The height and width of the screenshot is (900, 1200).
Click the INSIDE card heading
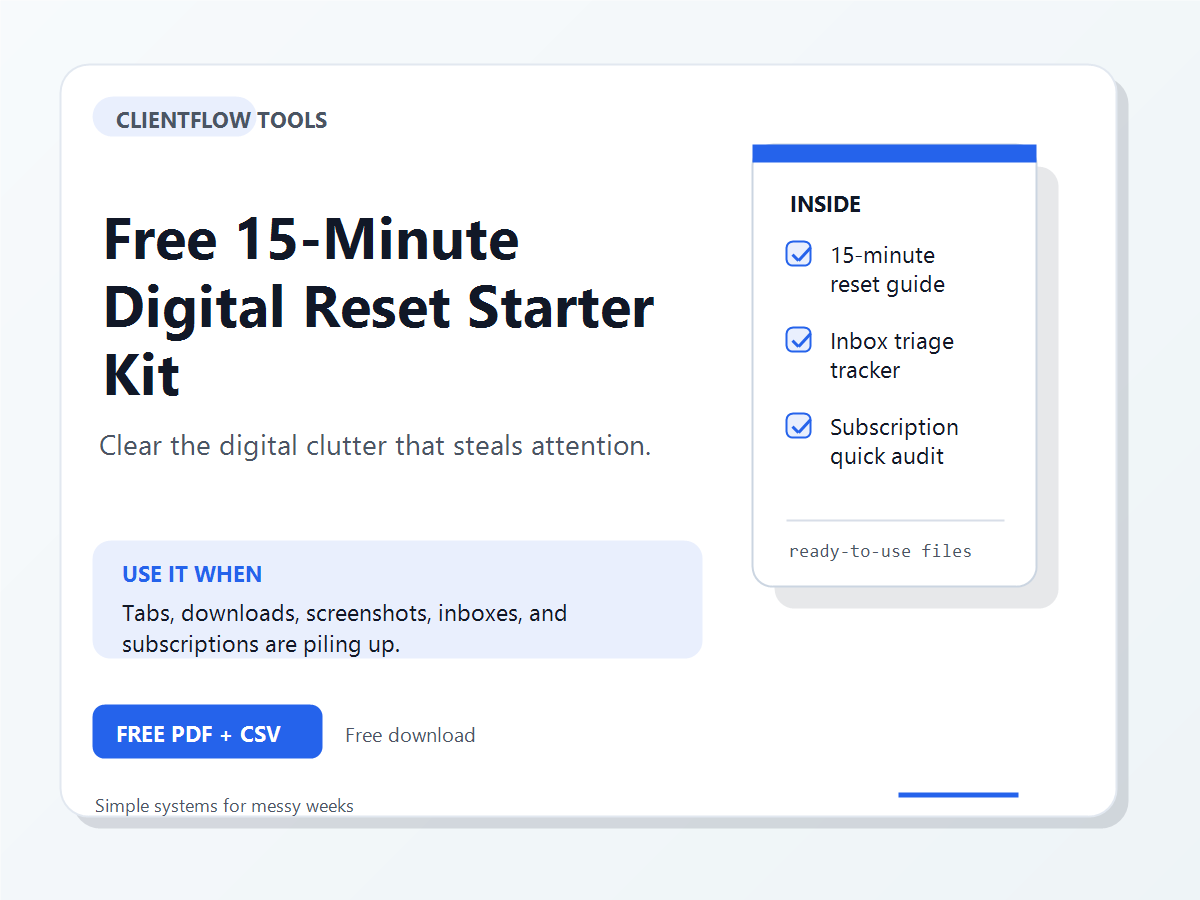click(x=825, y=204)
